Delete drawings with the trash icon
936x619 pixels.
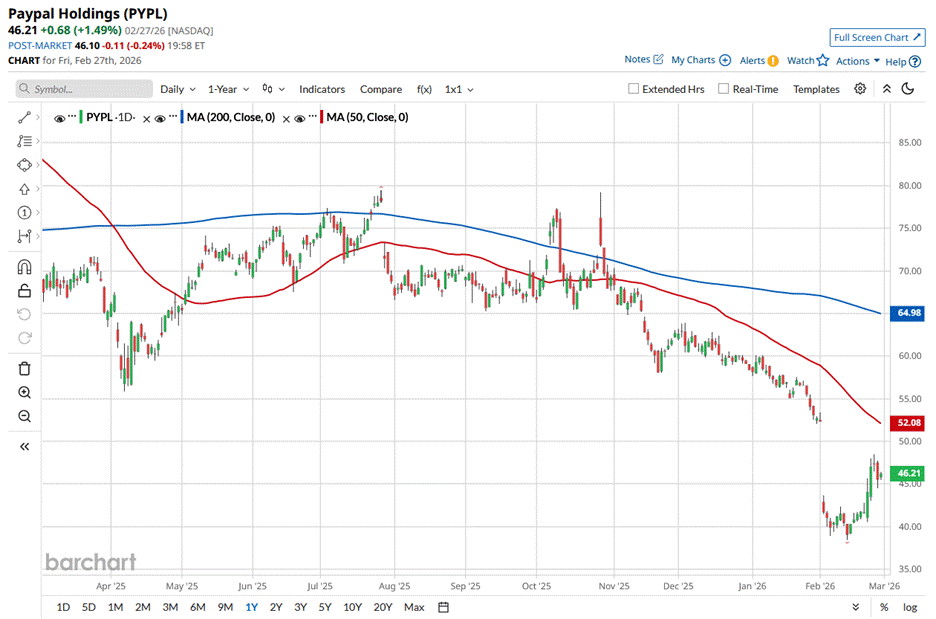tap(24, 369)
